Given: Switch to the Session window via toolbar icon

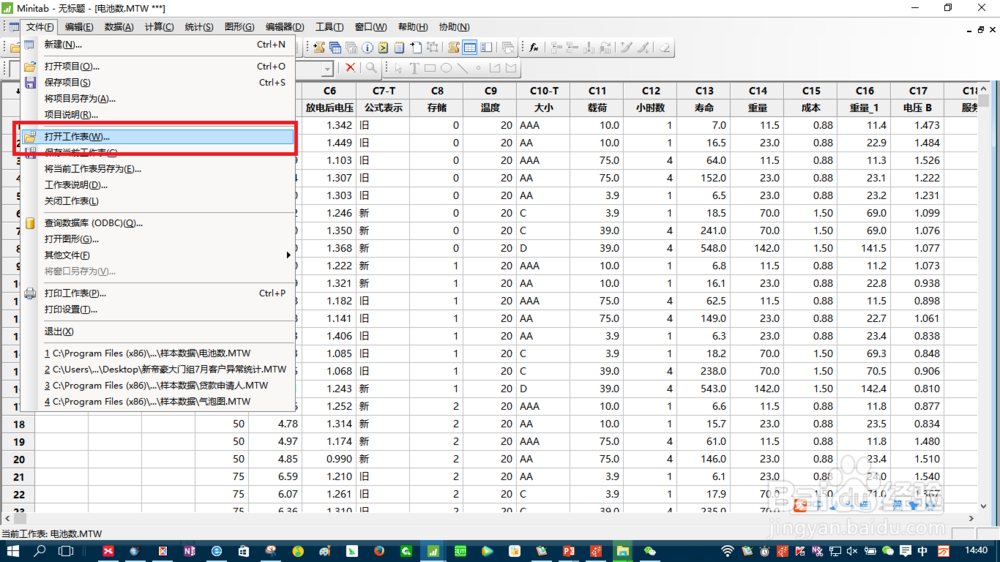Looking at the screenshot, I should click(x=453, y=47).
